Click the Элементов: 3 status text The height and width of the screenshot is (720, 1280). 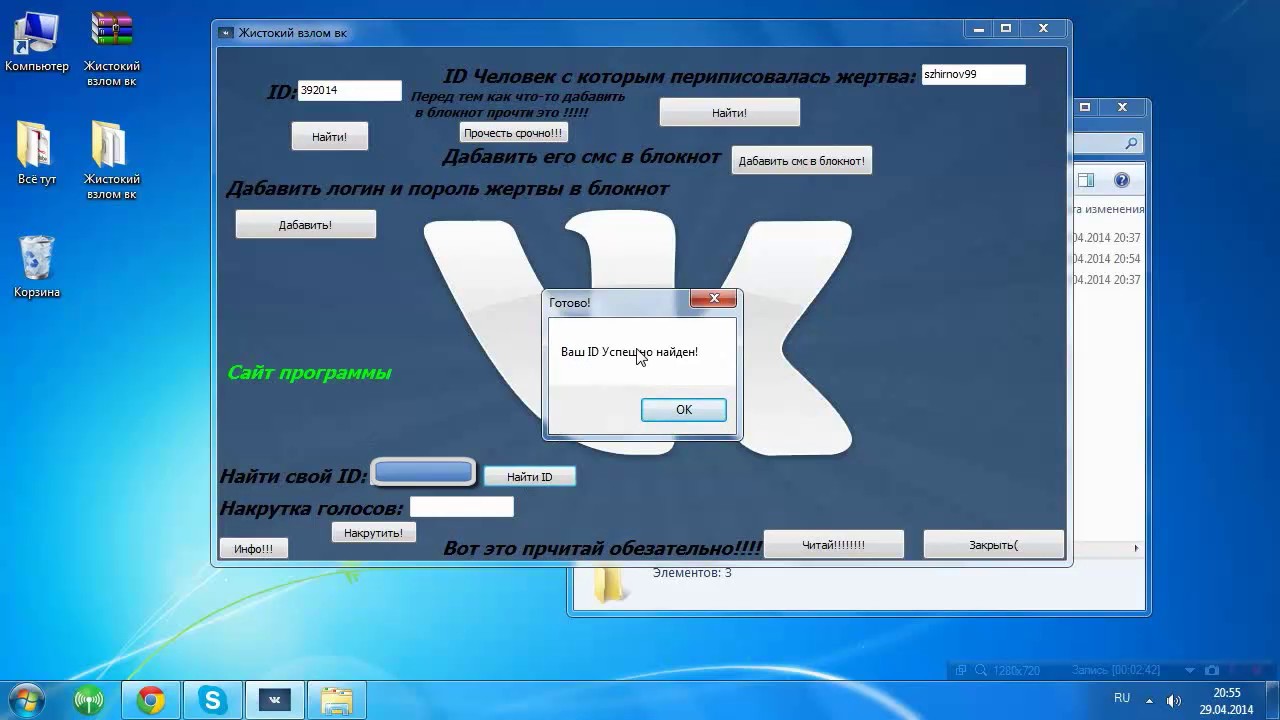coord(692,573)
